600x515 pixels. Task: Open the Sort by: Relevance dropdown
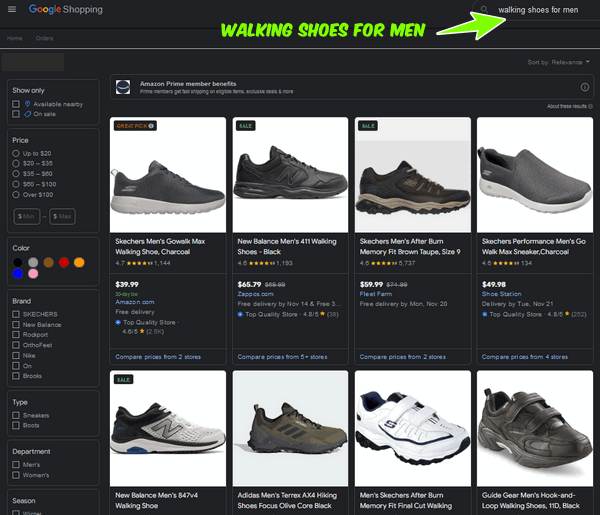tap(559, 62)
